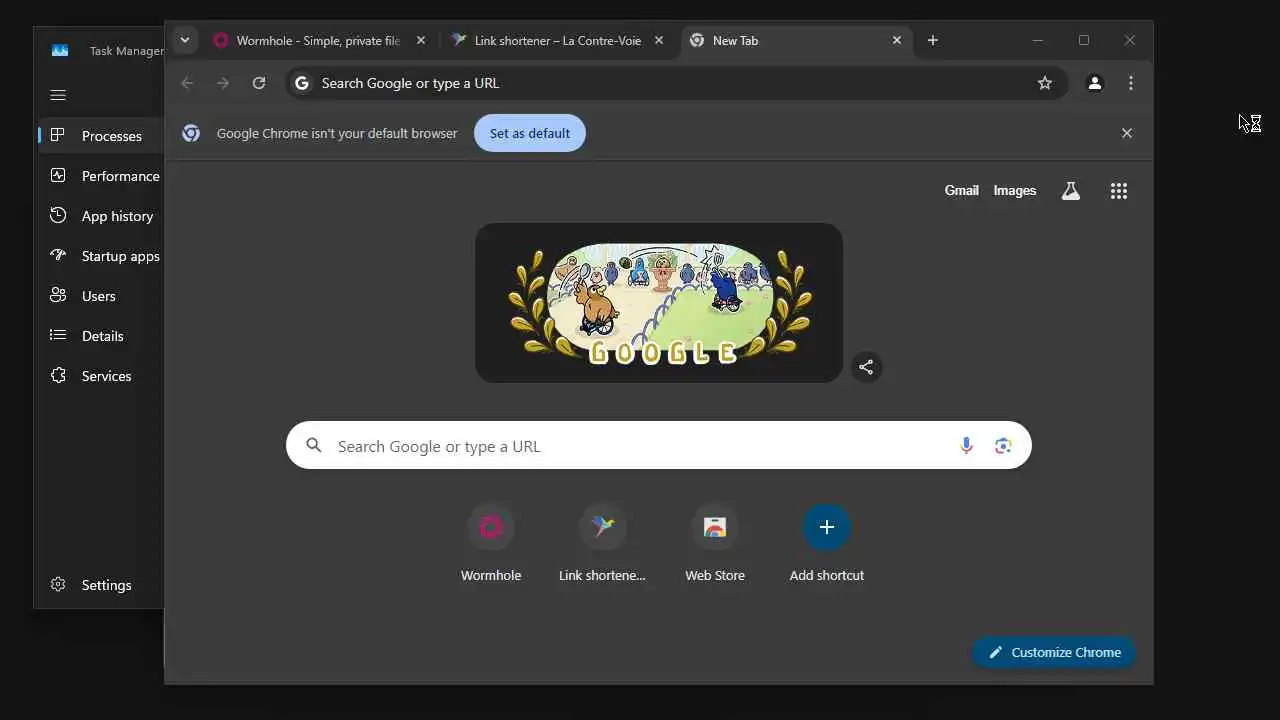Click the Set as default button

click(530, 133)
